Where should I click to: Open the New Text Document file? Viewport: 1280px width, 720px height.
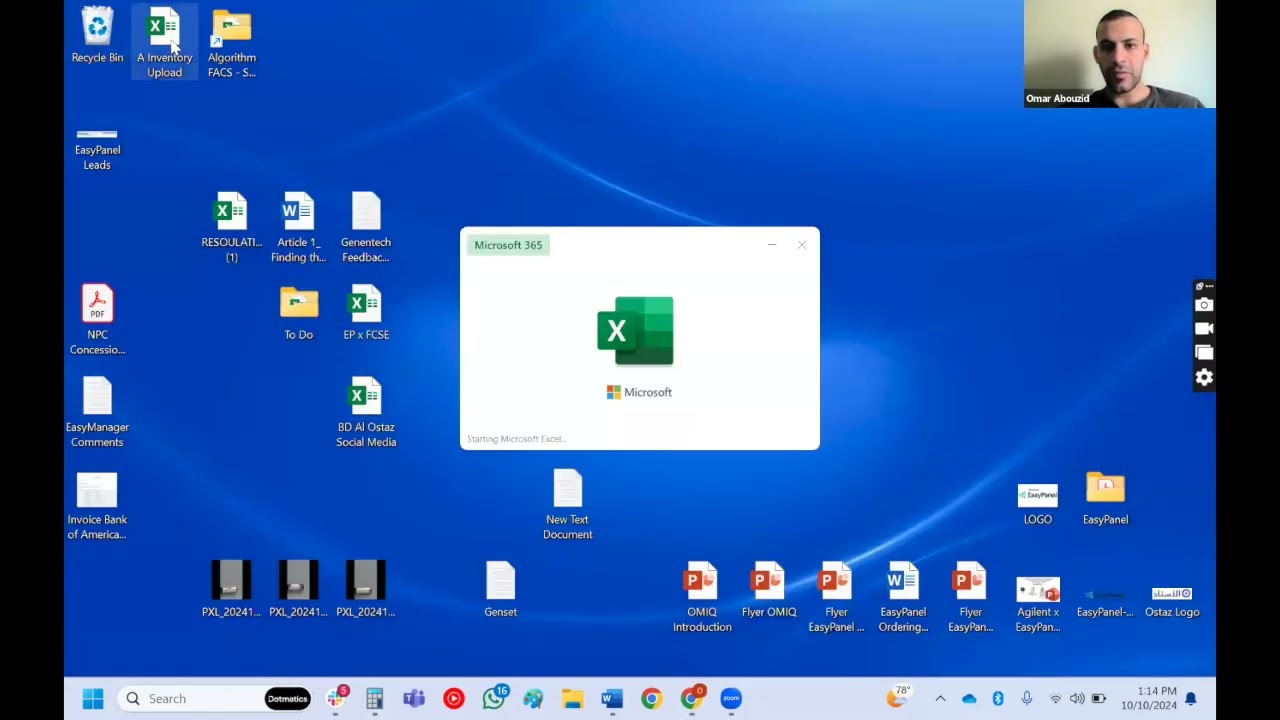pyautogui.click(x=567, y=505)
